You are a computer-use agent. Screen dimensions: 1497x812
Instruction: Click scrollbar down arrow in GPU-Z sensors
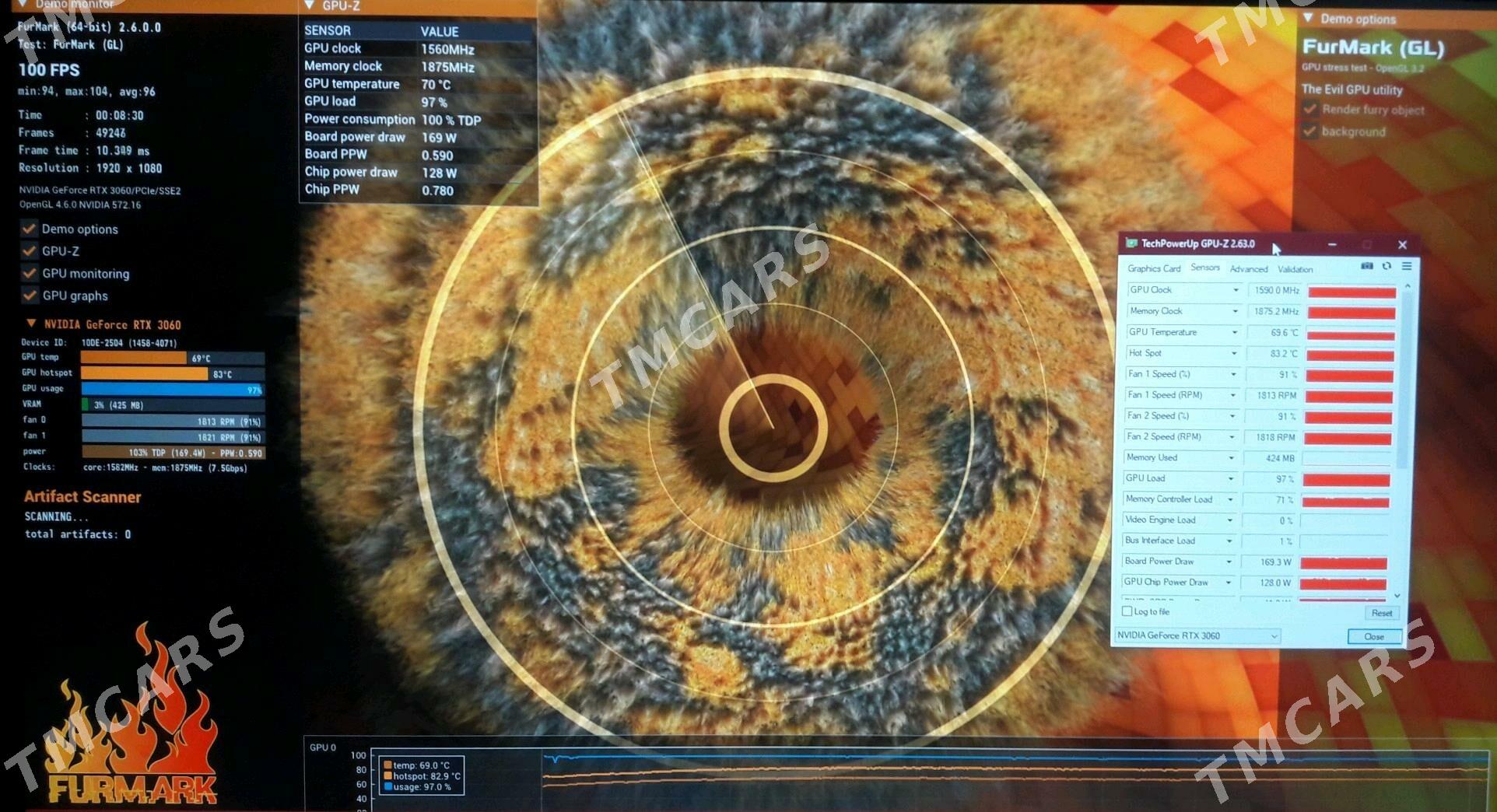tap(1397, 596)
